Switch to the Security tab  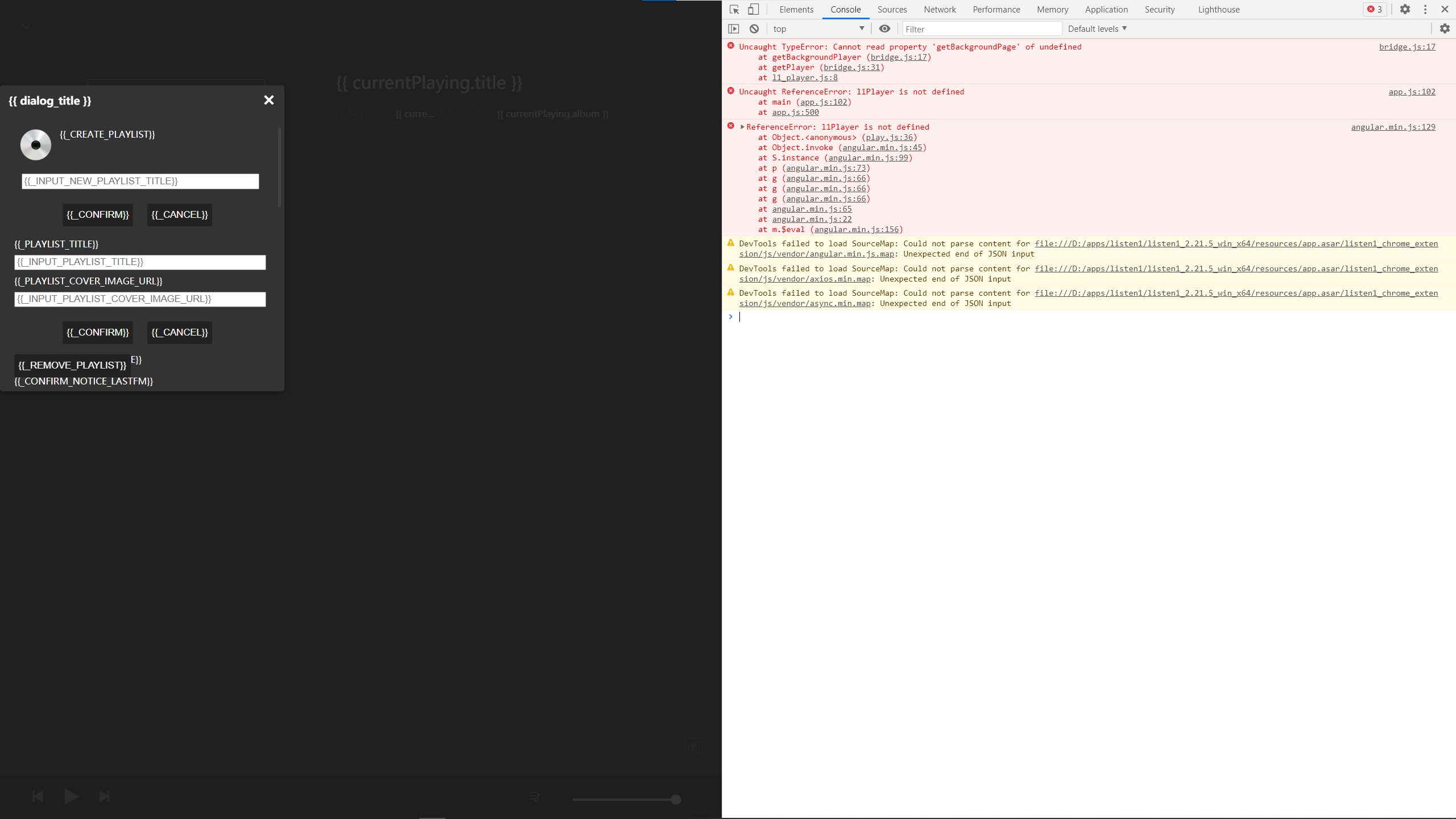pos(1160,10)
